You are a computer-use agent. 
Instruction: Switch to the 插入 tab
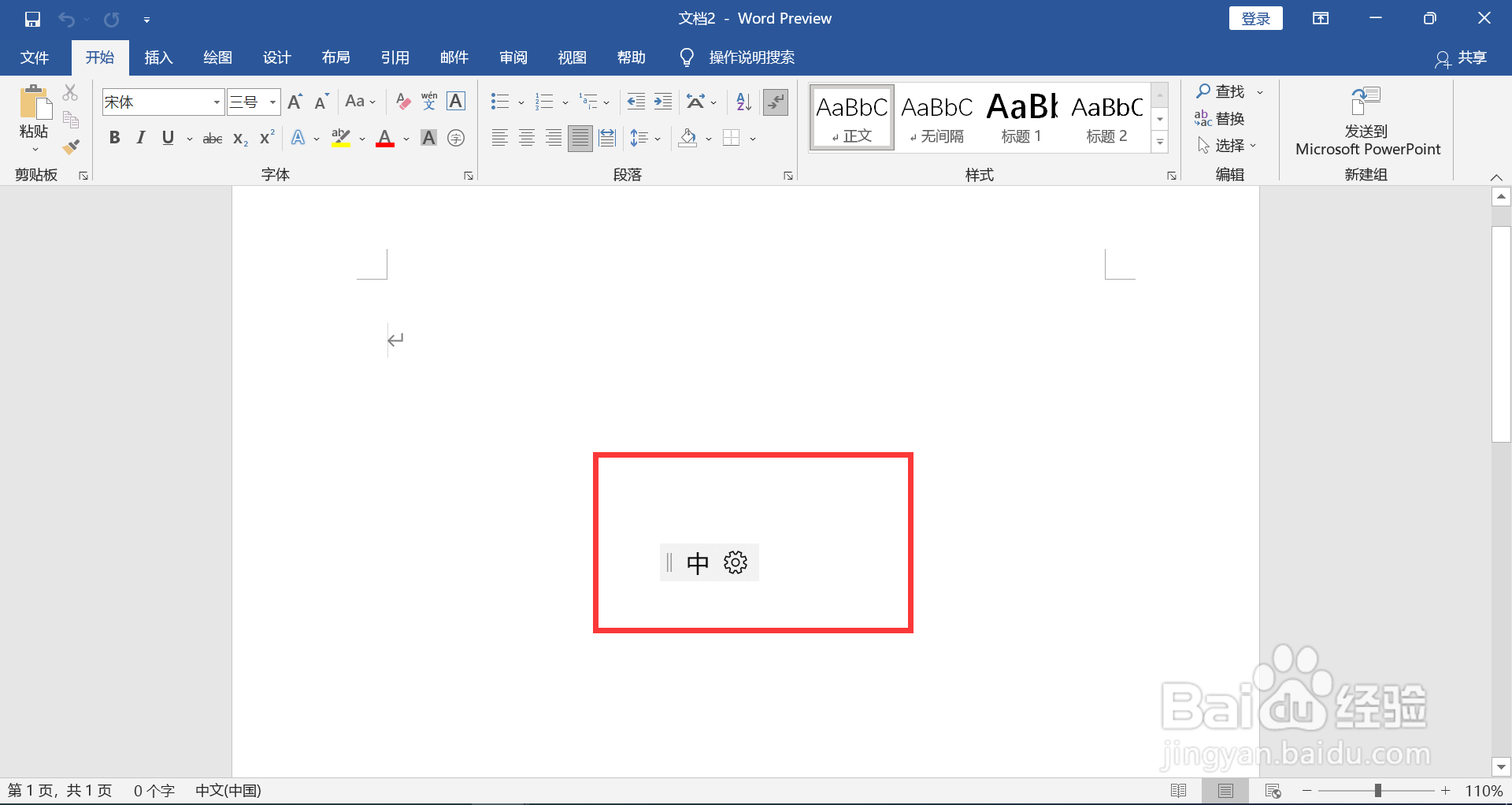point(158,57)
